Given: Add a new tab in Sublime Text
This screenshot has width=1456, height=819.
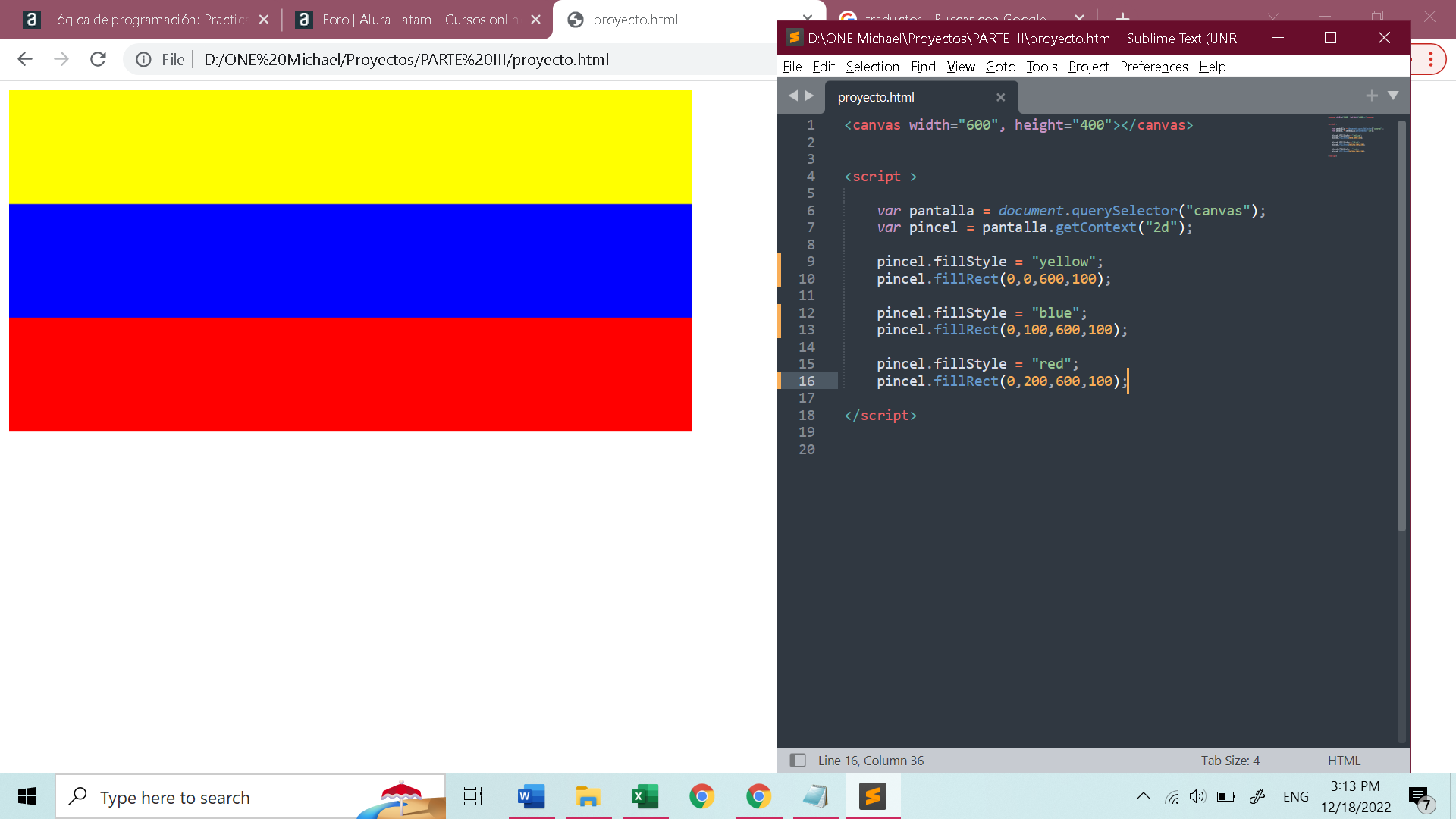Looking at the screenshot, I should [x=1372, y=96].
